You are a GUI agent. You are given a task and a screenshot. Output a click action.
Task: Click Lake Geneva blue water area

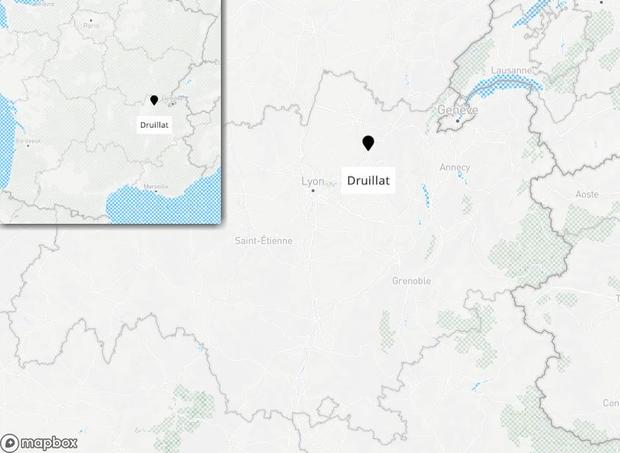coord(502,85)
